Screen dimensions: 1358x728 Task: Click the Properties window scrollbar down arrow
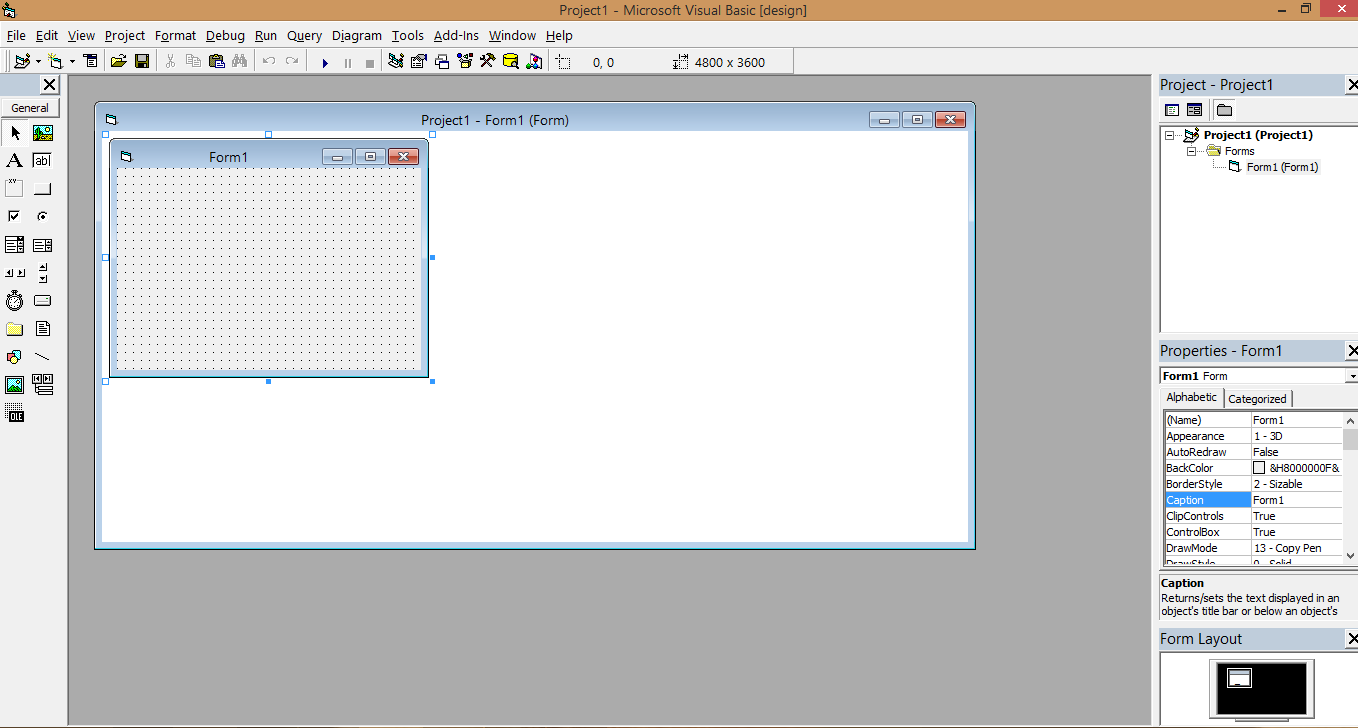(x=1351, y=551)
